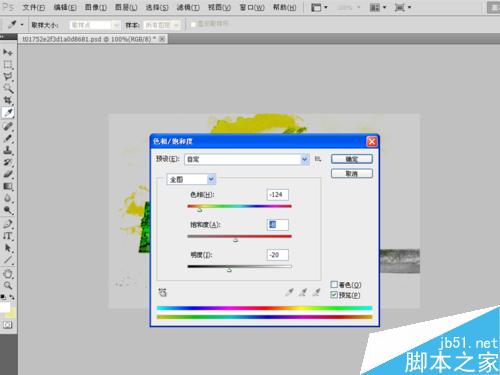Close the psd document tab
The image size is (500, 375).
click(162, 39)
